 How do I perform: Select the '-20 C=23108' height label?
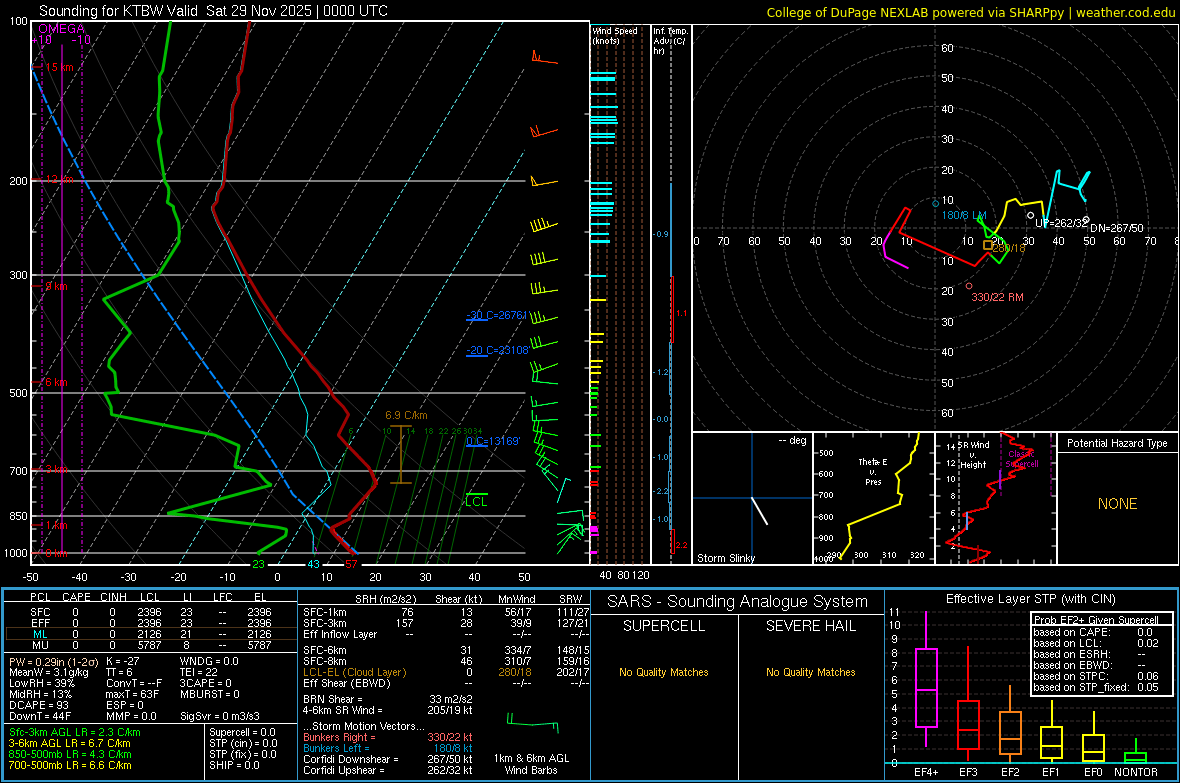click(x=497, y=350)
